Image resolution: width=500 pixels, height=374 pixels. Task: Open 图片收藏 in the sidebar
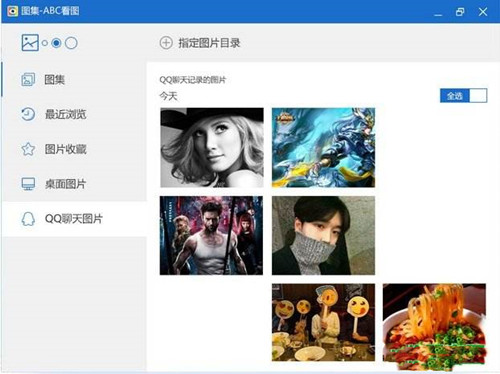(74, 149)
